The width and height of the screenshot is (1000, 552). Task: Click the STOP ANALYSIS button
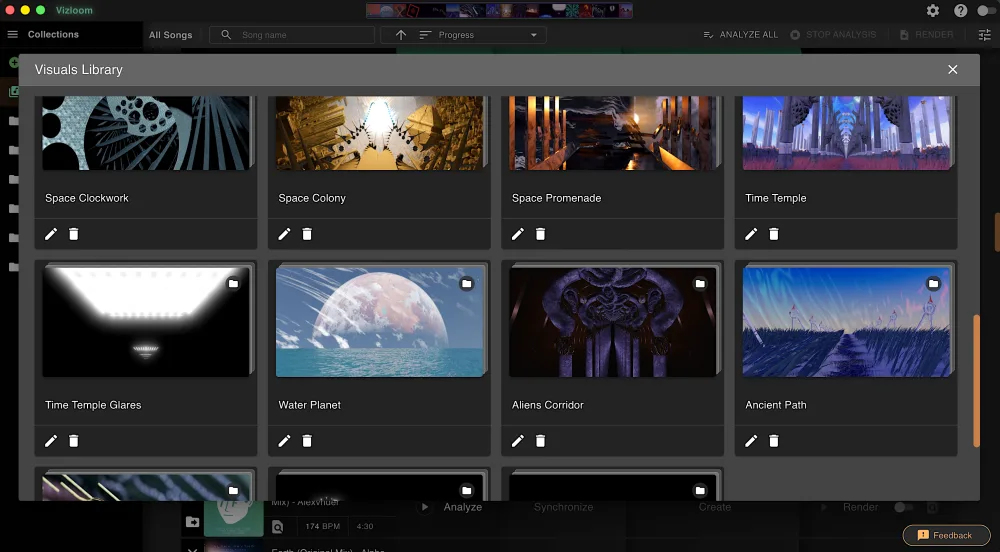pyautogui.click(x=833, y=34)
